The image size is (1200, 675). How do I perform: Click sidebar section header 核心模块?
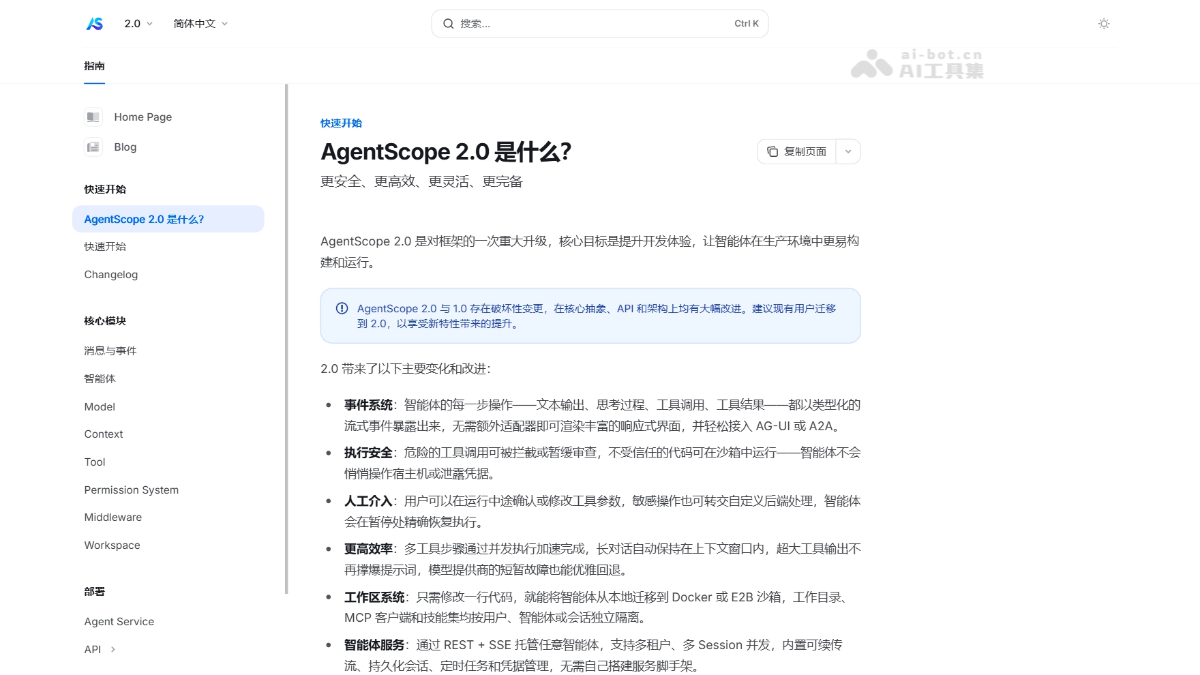coord(105,321)
